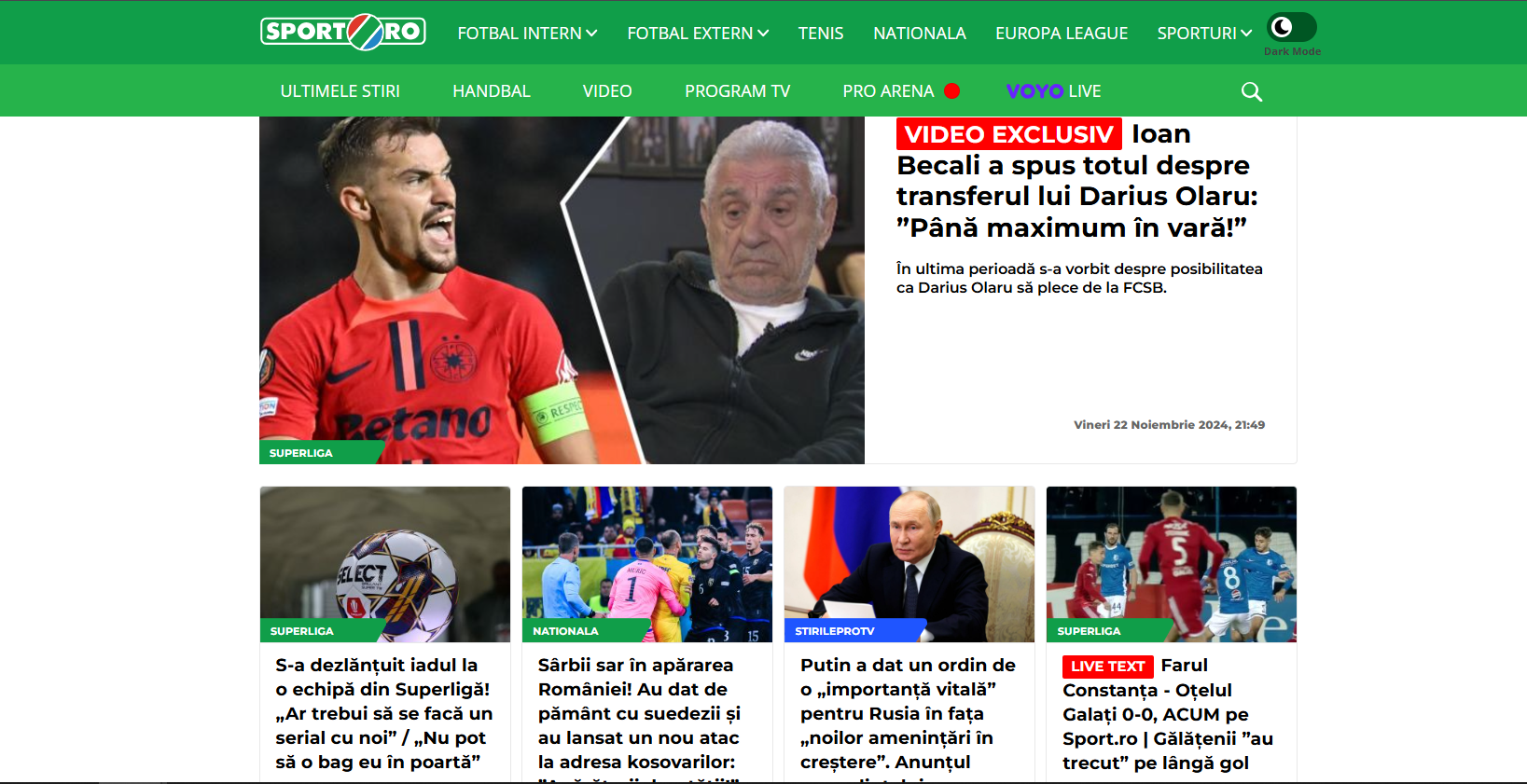1527x784 pixels.
Task: Toggle the Dark Mode switch
Action: coord(1292,27)
